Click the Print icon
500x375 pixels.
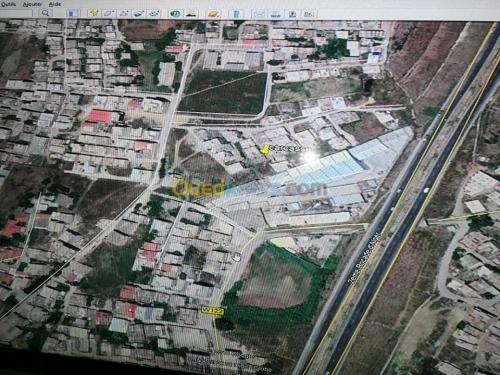click(x=276, y=14)
